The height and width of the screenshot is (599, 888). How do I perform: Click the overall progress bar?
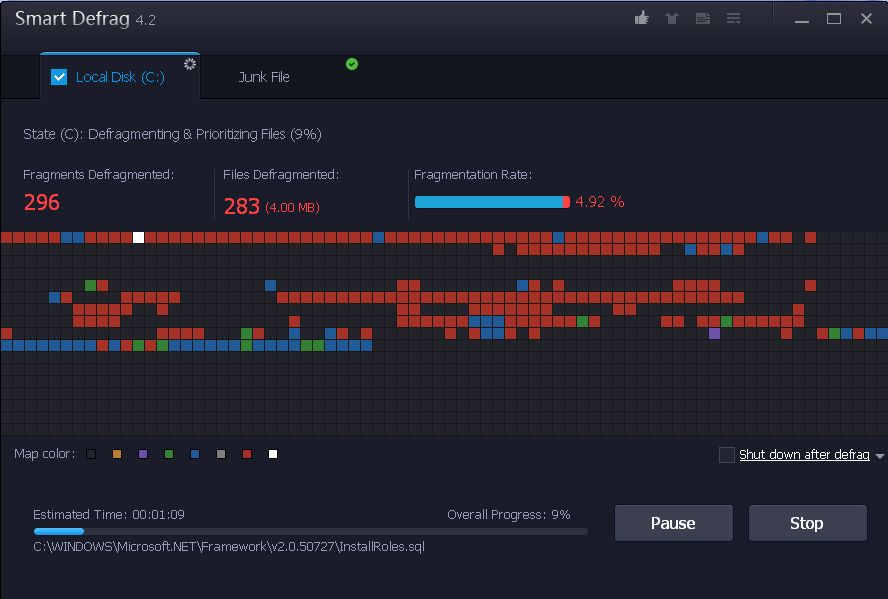310,531
